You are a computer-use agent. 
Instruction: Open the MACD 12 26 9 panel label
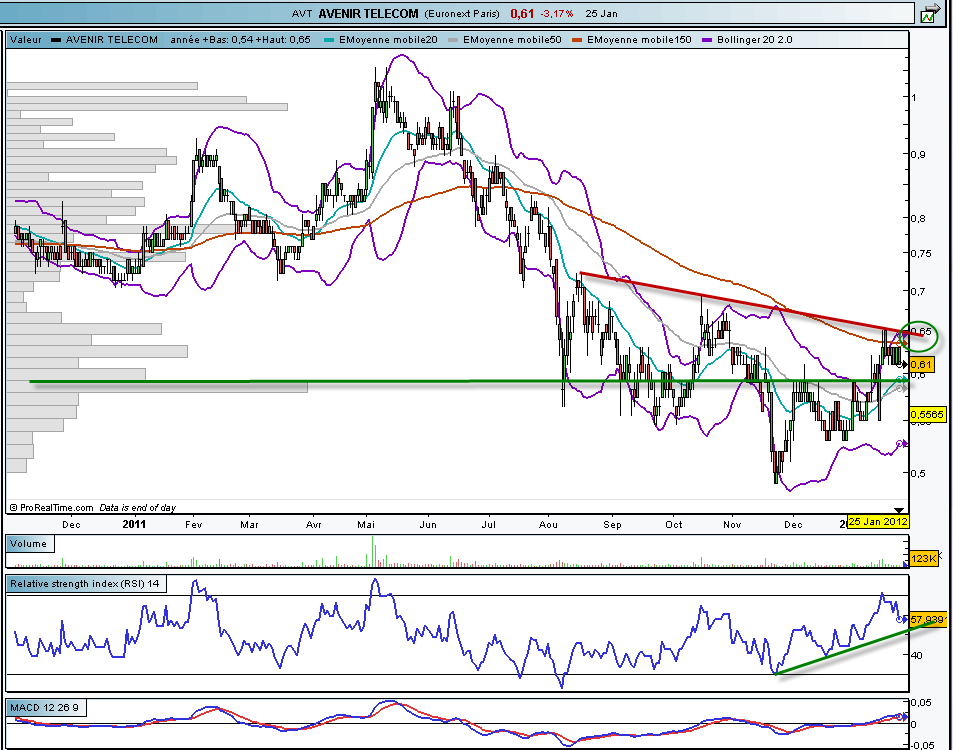coord(46,708)
